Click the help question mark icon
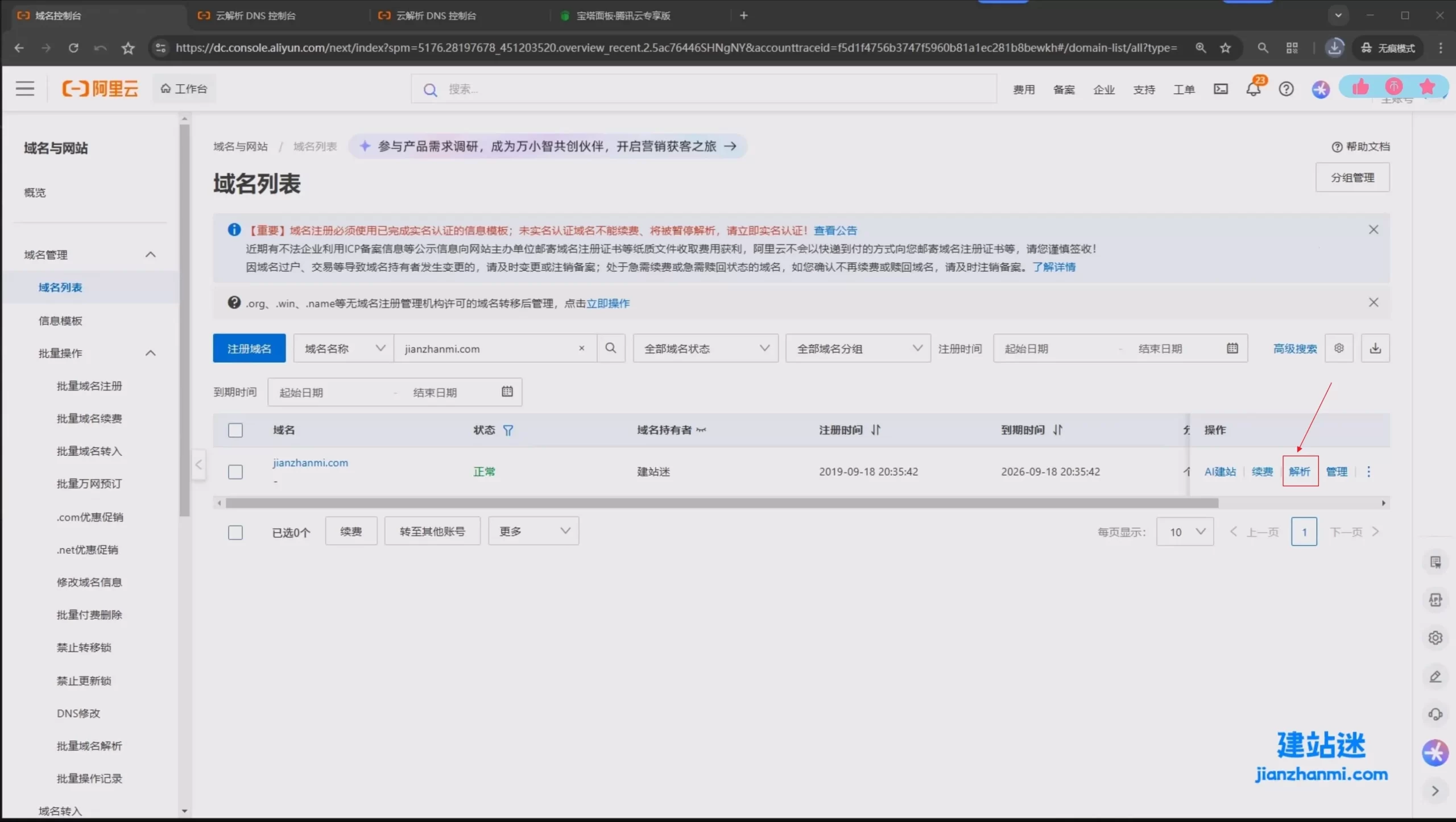The height and width of the screenshot is (822, 1456). click(1286, 89)
